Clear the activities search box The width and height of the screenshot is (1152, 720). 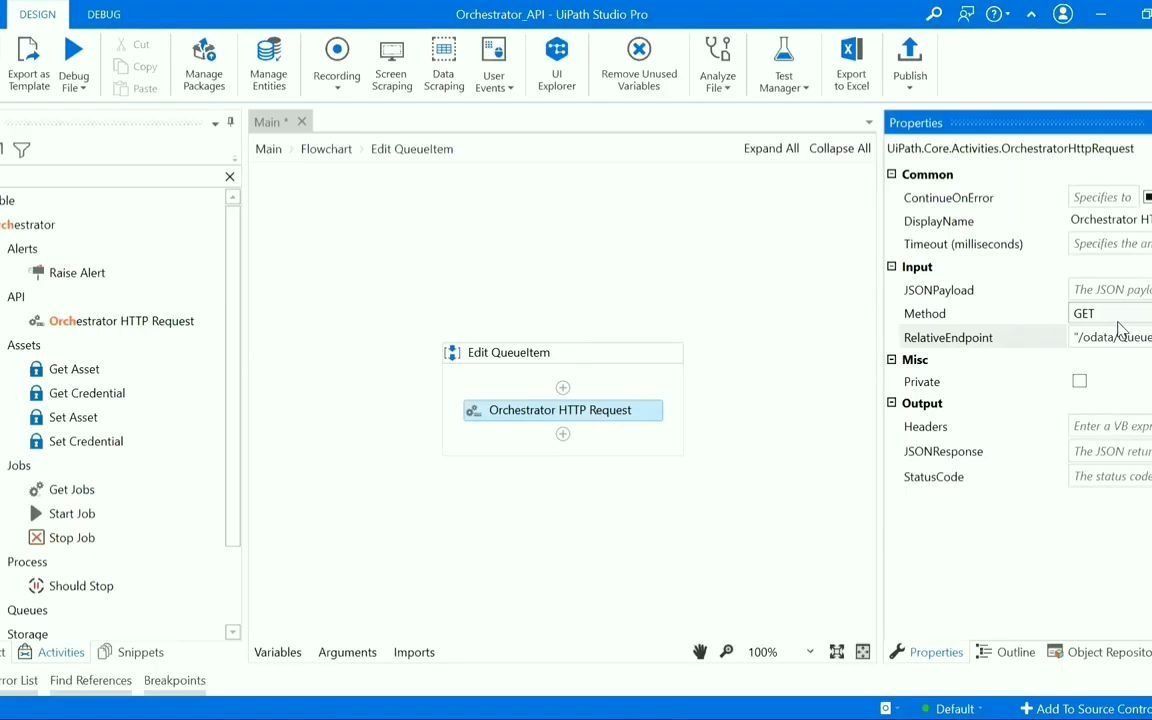pos(230,176)
